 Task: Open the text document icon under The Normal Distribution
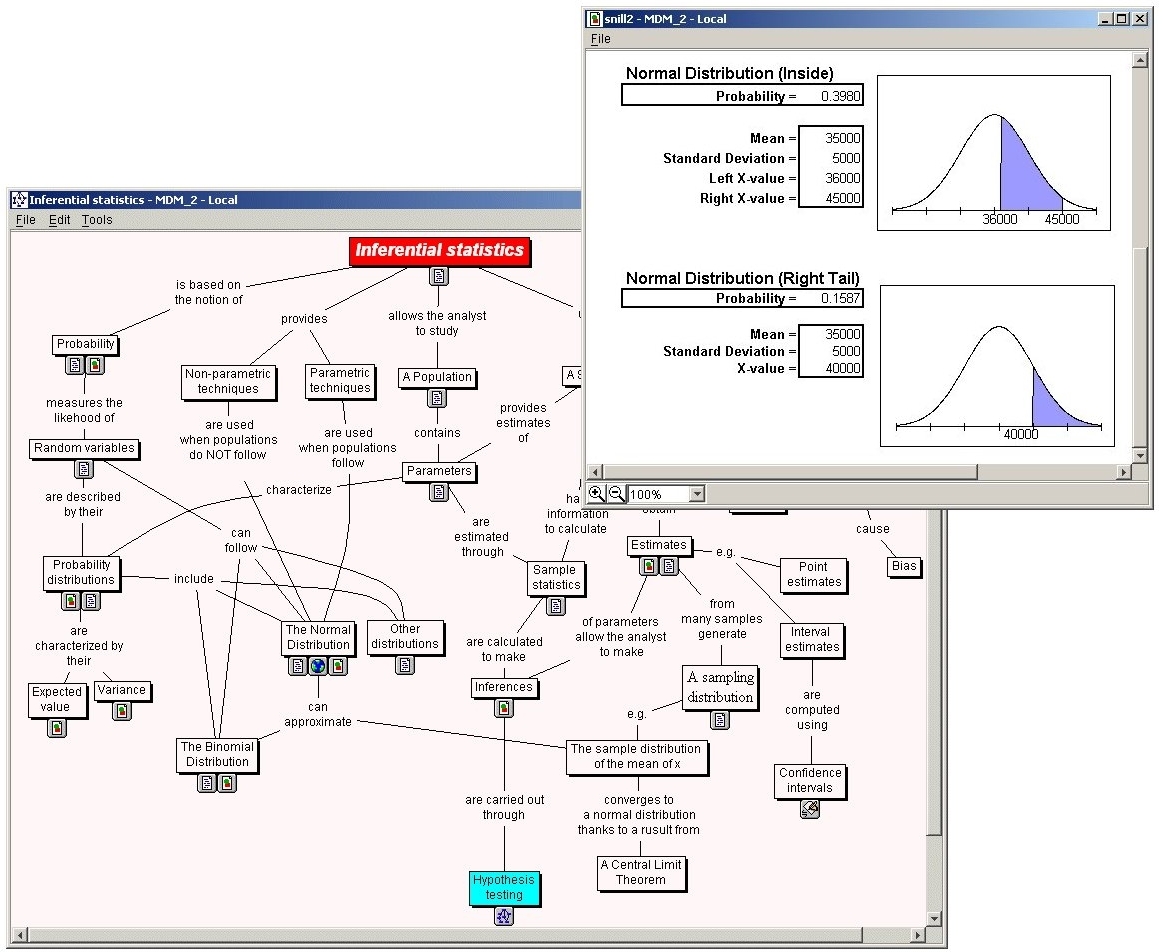pyautogui.click(x=297, y=666)
